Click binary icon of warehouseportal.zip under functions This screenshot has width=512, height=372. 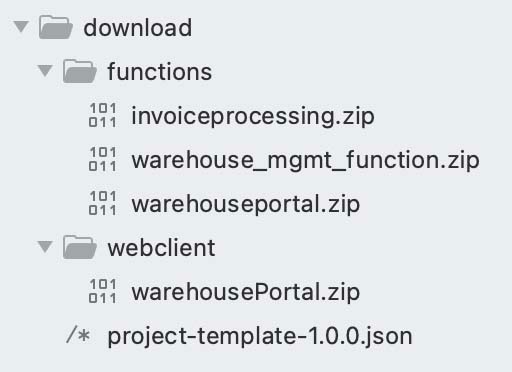103,203
